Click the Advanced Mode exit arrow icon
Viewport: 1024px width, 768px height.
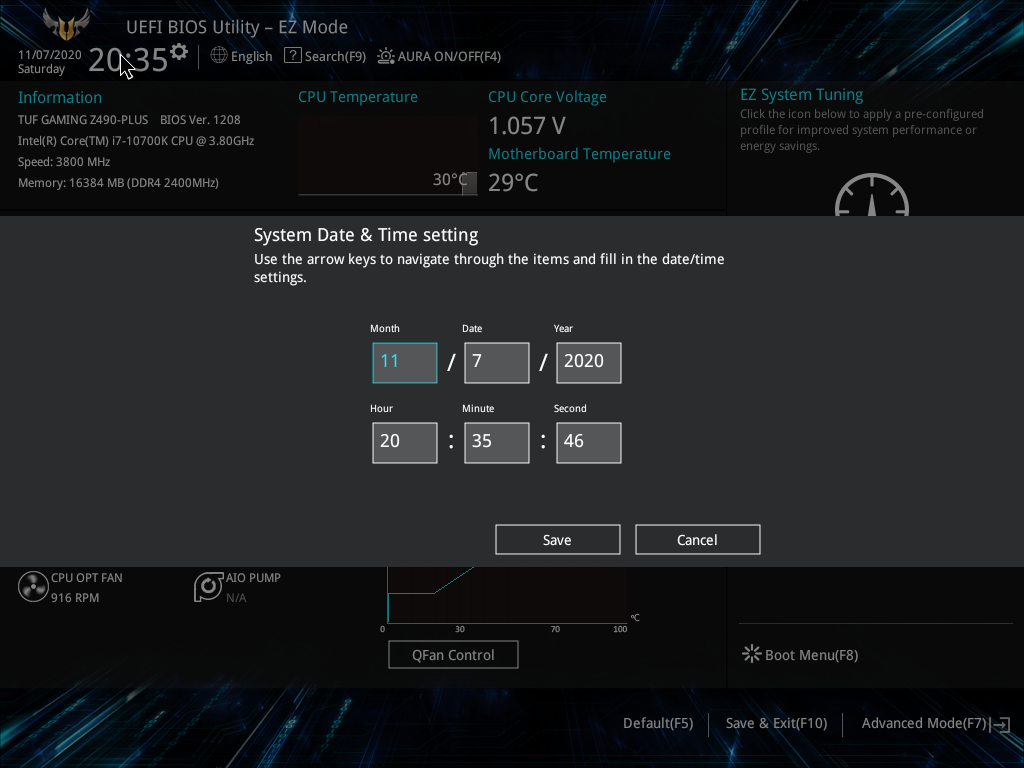point(1000,724)
